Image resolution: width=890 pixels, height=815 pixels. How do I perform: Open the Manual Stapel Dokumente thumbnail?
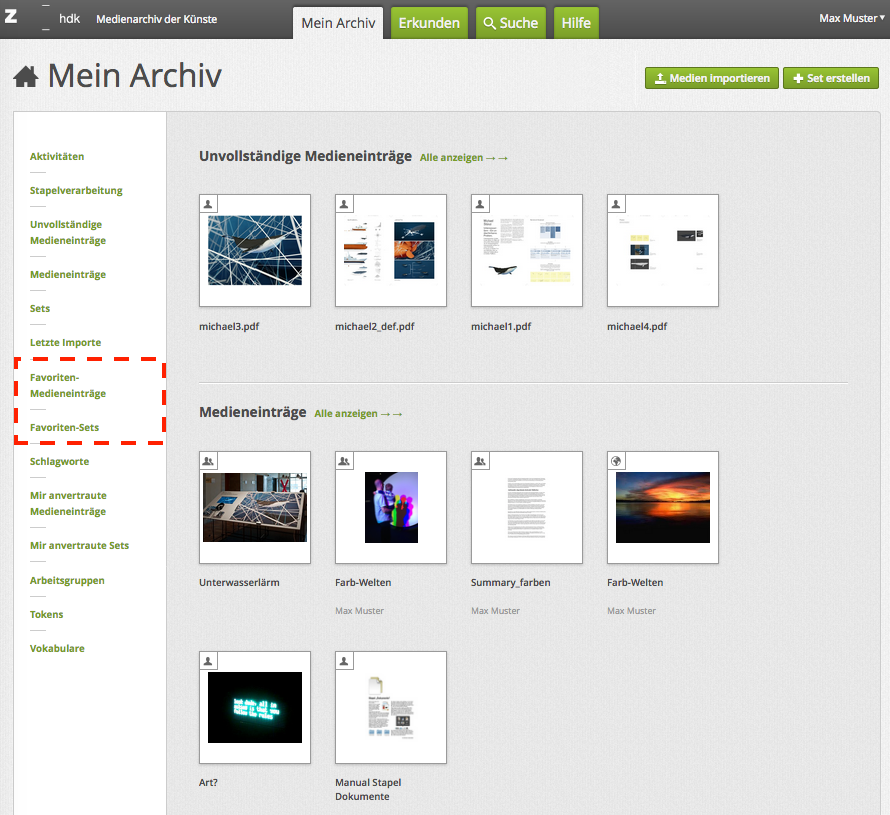click(390, 707)
